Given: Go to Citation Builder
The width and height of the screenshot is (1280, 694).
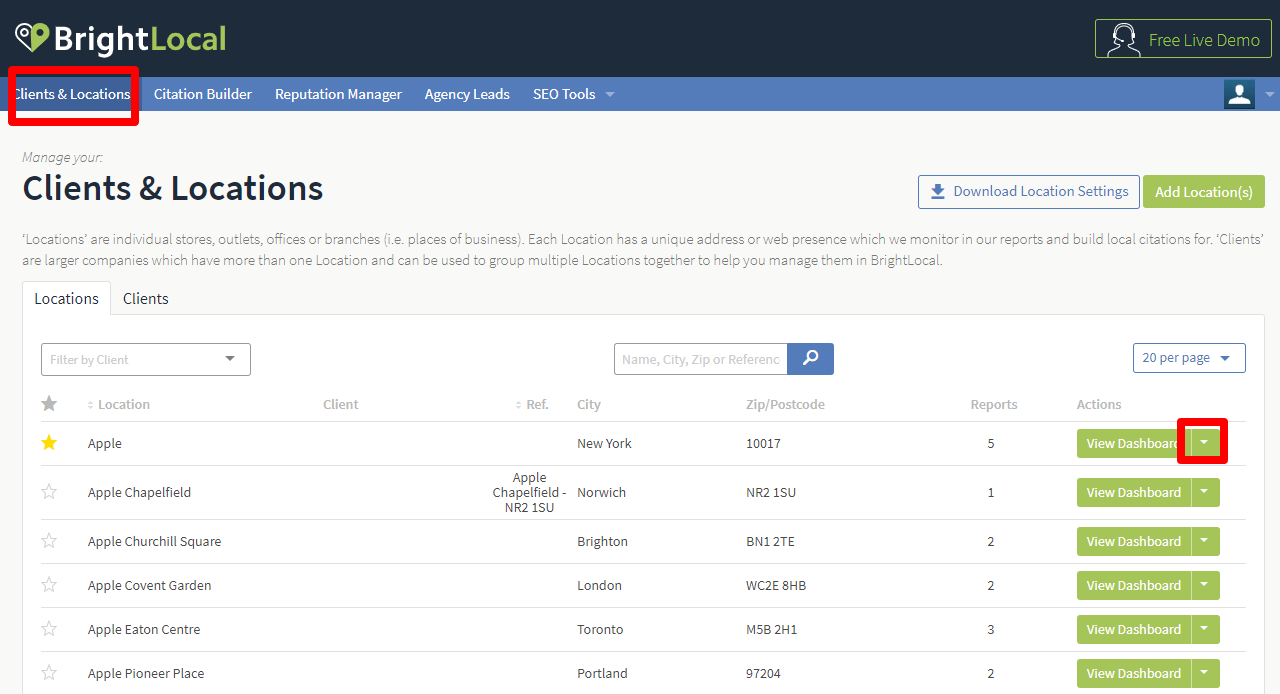Looking at the screenshot, I should coord(203,94).
